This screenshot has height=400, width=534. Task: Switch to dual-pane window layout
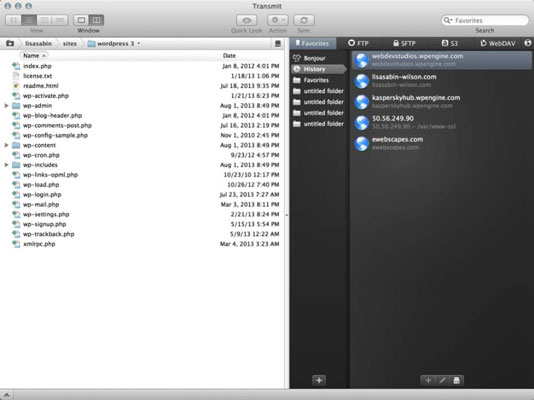click(x=96, y=20)
